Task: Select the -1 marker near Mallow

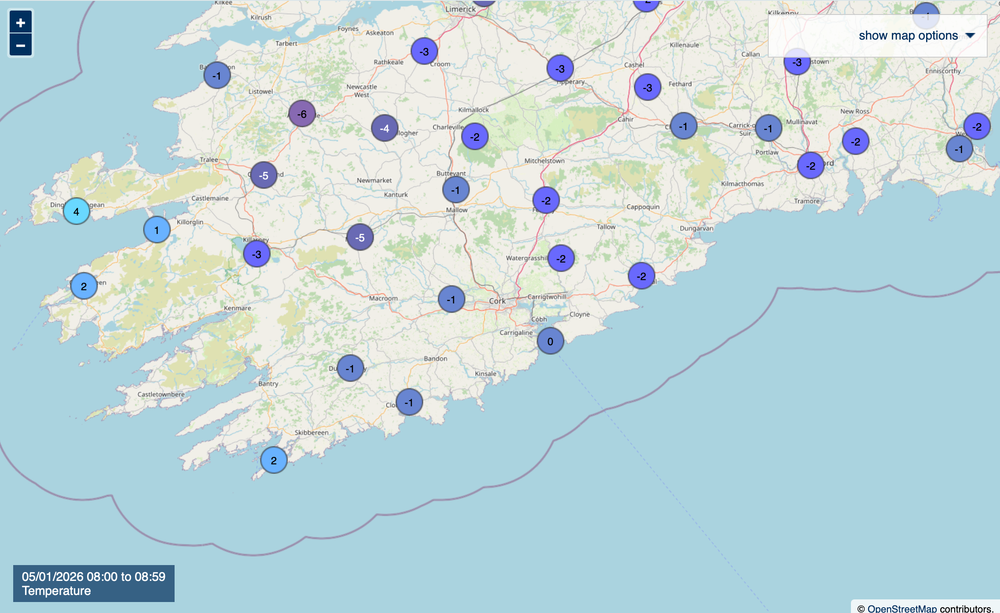Action: click(456, 190)
